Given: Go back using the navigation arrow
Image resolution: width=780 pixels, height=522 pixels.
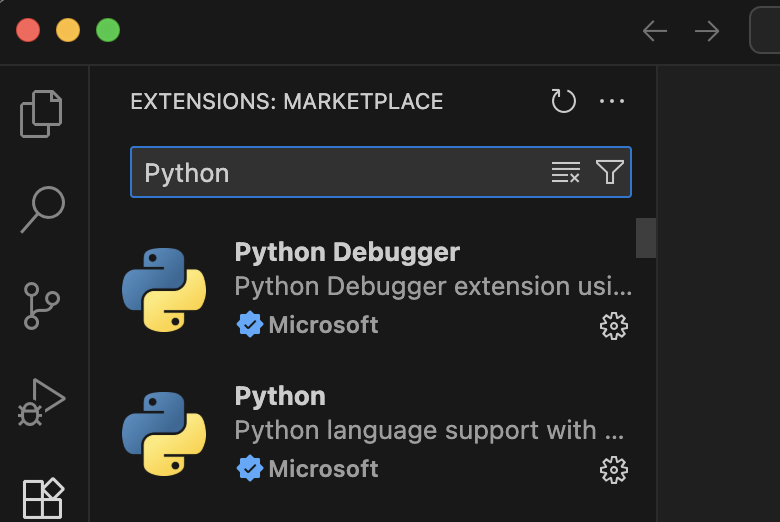Looking at the screenshot, I should 655,31.
